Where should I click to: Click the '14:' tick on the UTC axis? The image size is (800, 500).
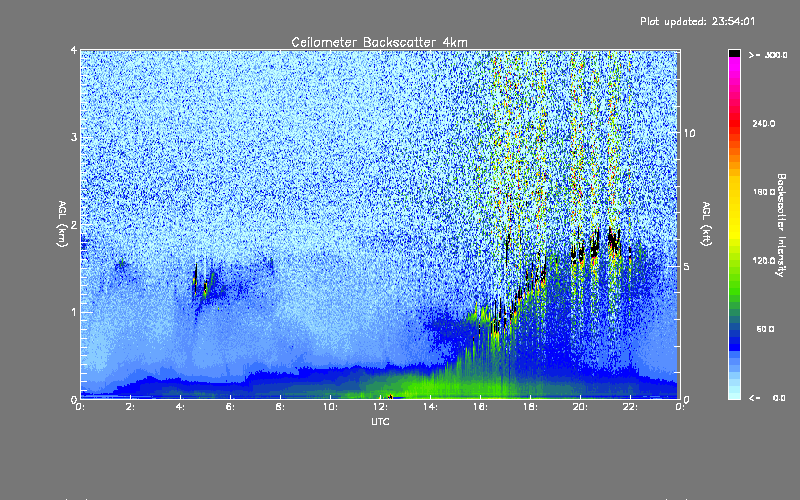pos(430,407)
